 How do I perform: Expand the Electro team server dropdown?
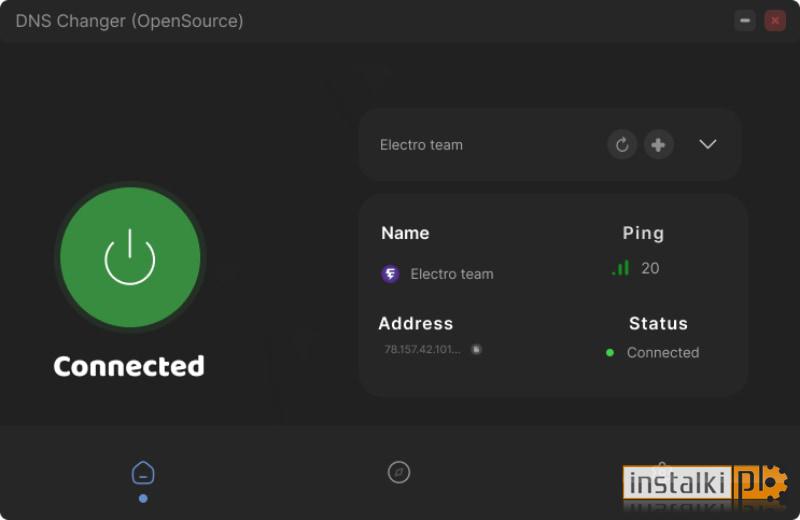(708, 144)
